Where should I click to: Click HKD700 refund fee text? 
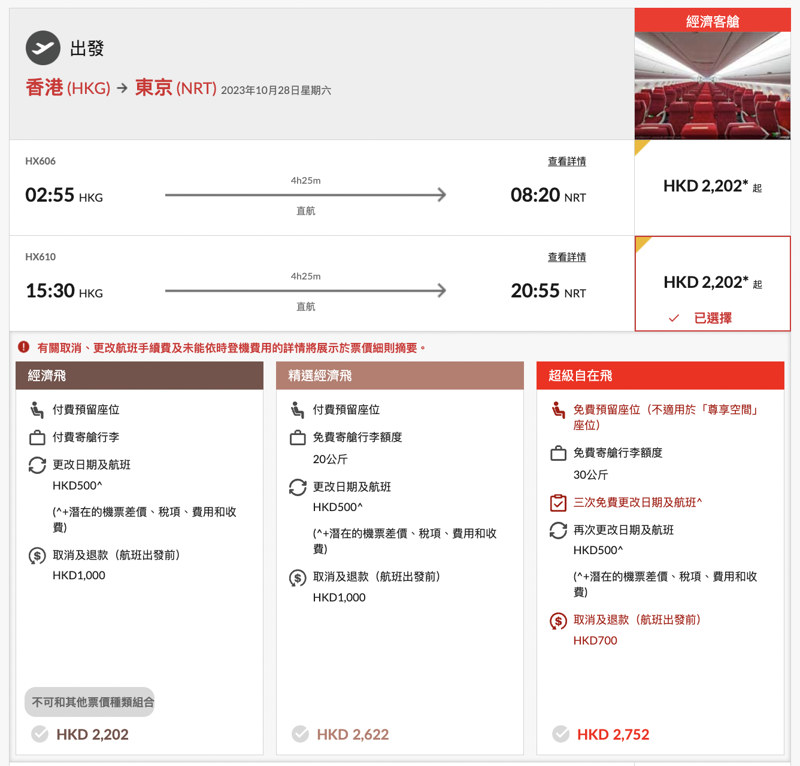[x=595, y=640]
